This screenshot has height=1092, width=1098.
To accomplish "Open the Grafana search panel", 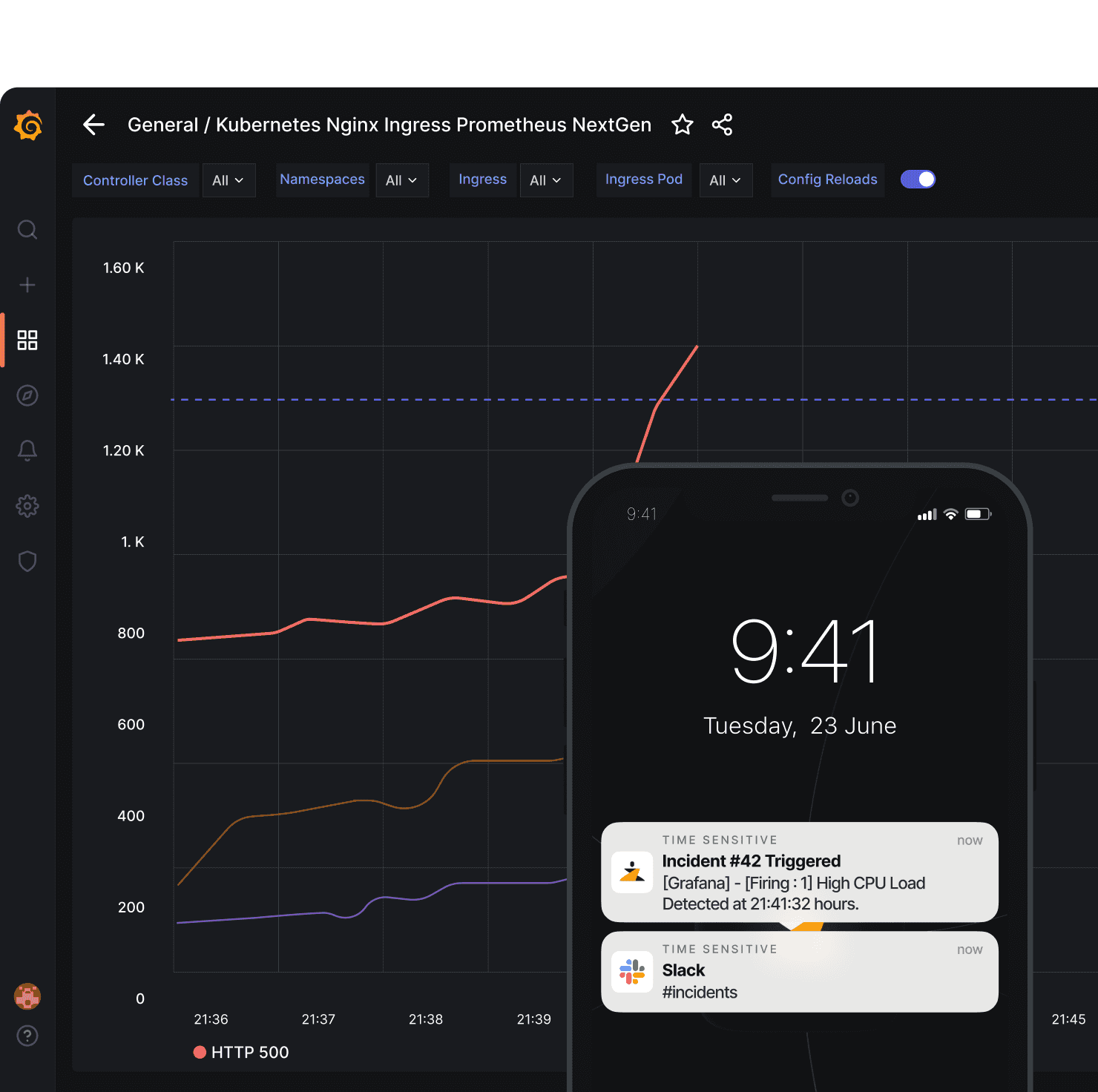I will pyautogui.click(x=27, y=230).
